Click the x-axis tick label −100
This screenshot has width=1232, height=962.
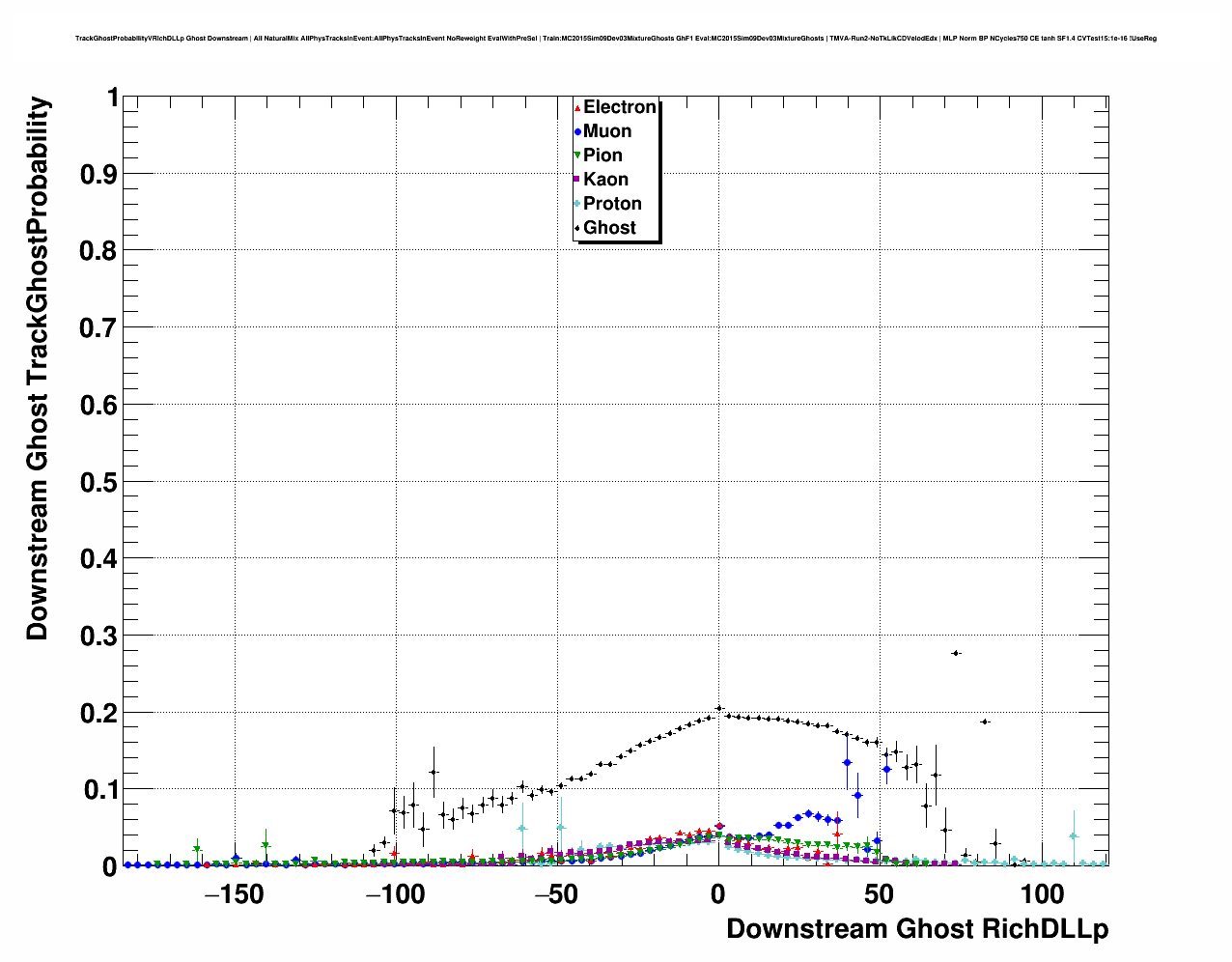395,894
